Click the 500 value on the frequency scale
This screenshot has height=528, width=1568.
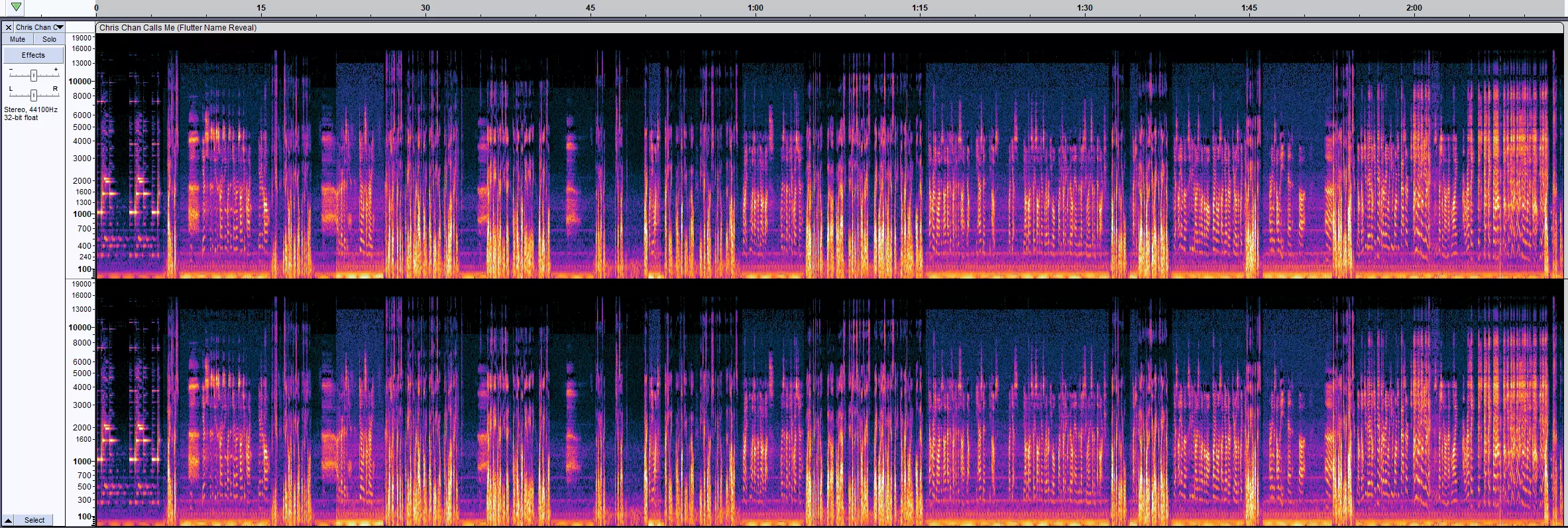pos(85,487)
